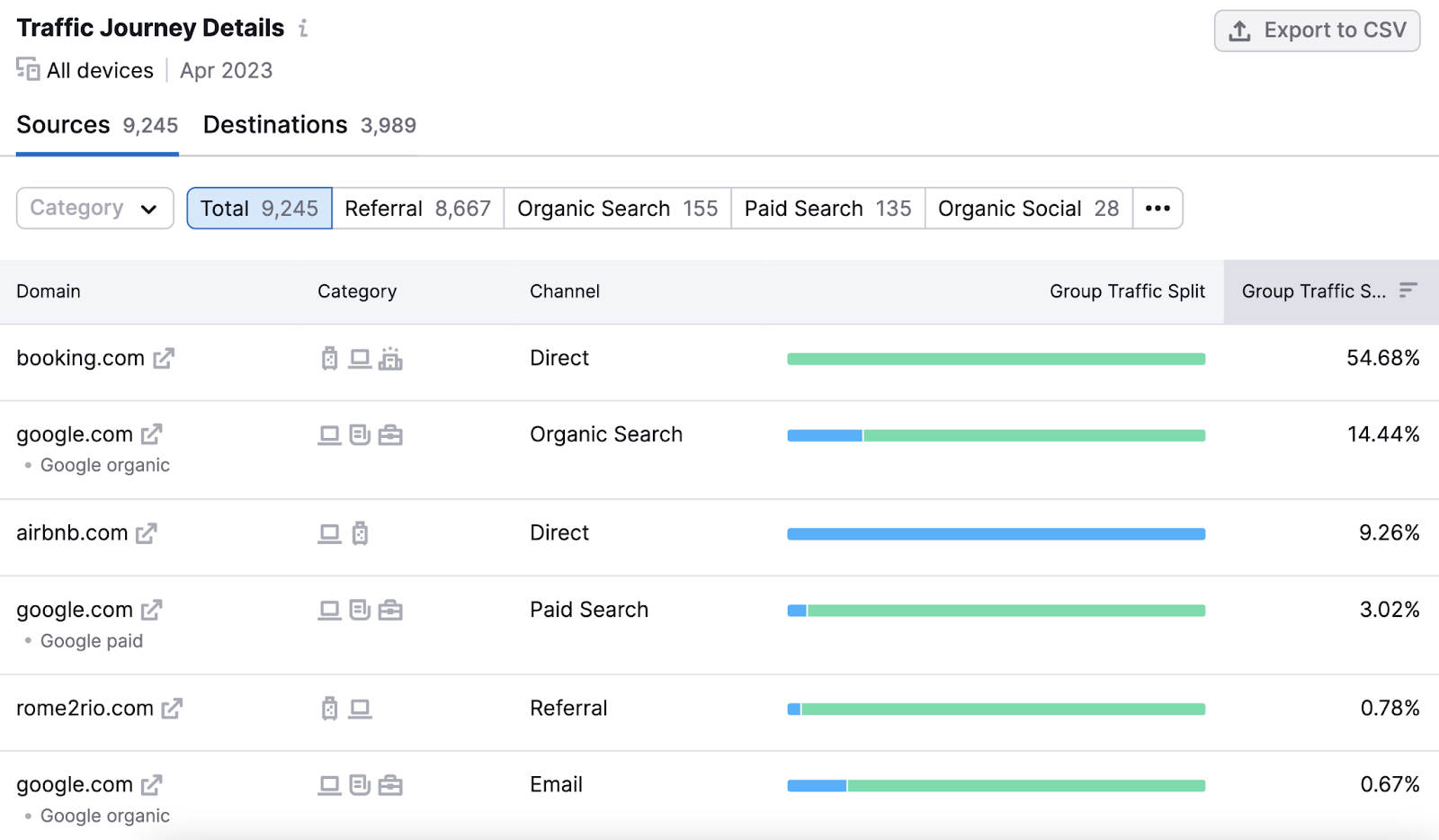Viewport: 1439px width, 840px height.
Task: Filter by Organic Search 155
Action: coord(618,209)
